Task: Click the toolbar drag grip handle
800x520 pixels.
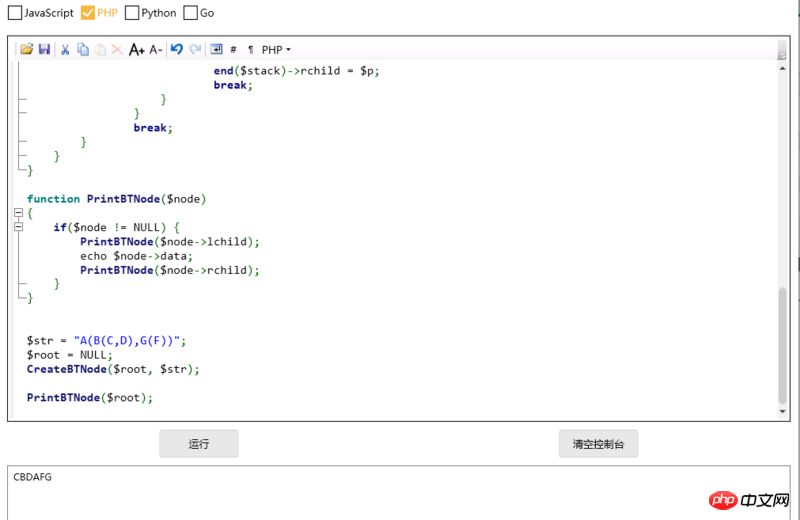Action: click(x=15, y=49)
